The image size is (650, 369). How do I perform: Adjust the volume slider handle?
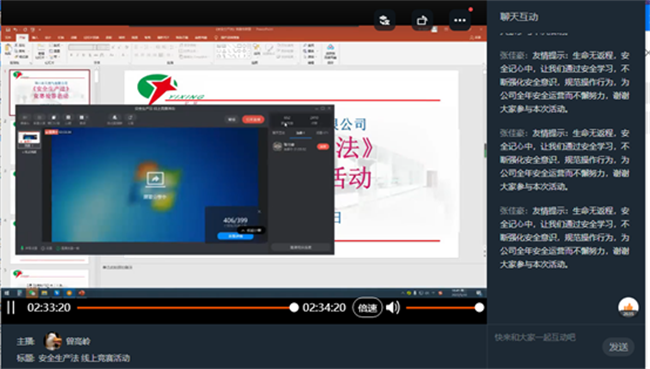(x=479, y=308)
